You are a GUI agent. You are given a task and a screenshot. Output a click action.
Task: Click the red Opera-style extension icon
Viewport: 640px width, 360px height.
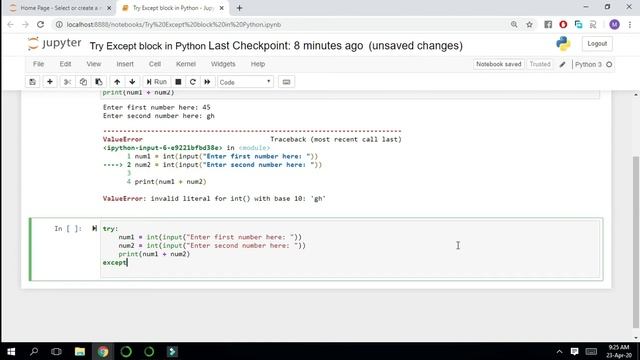click(563, 24)
